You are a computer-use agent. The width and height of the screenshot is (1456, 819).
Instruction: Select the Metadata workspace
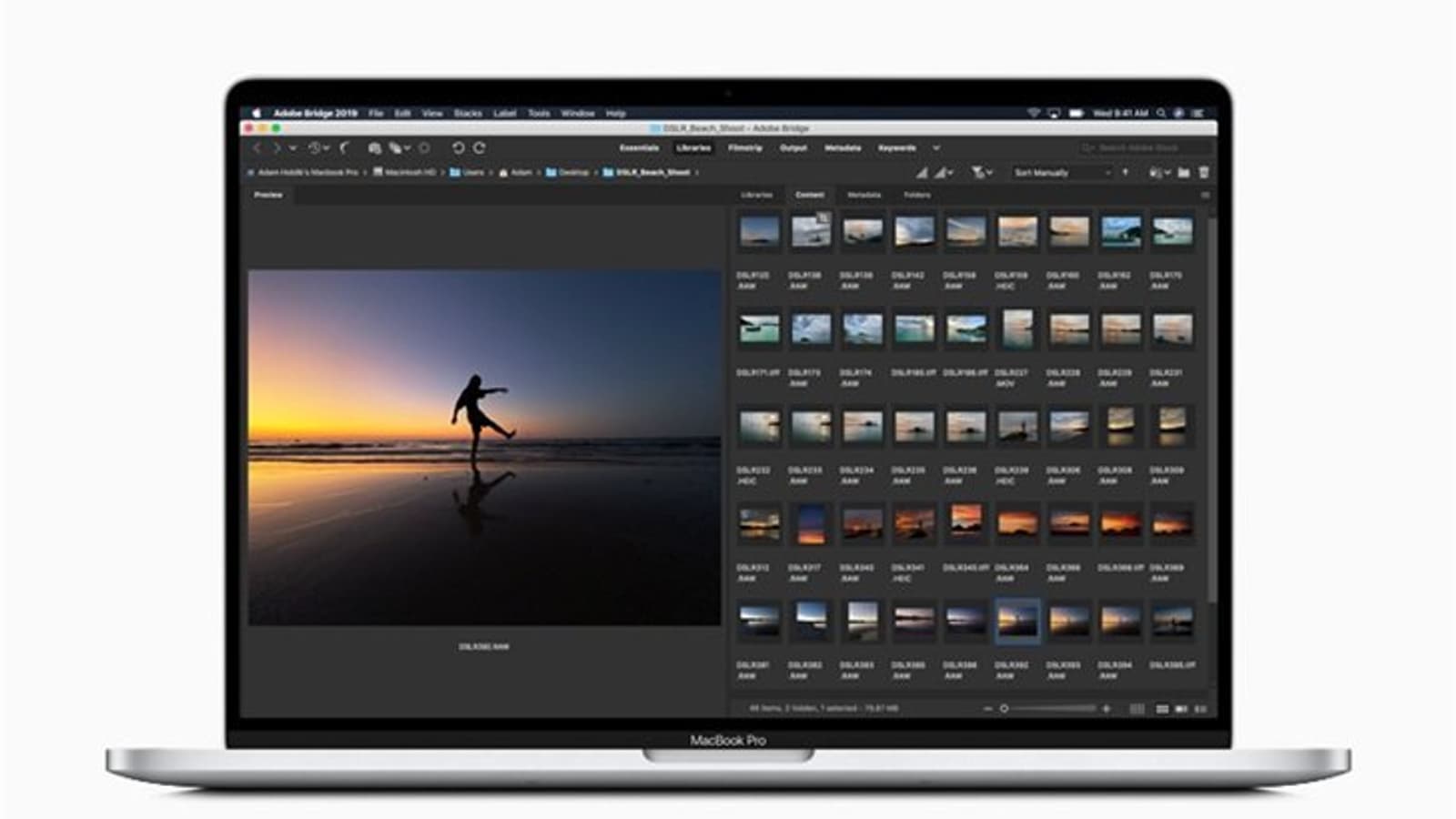843,147
